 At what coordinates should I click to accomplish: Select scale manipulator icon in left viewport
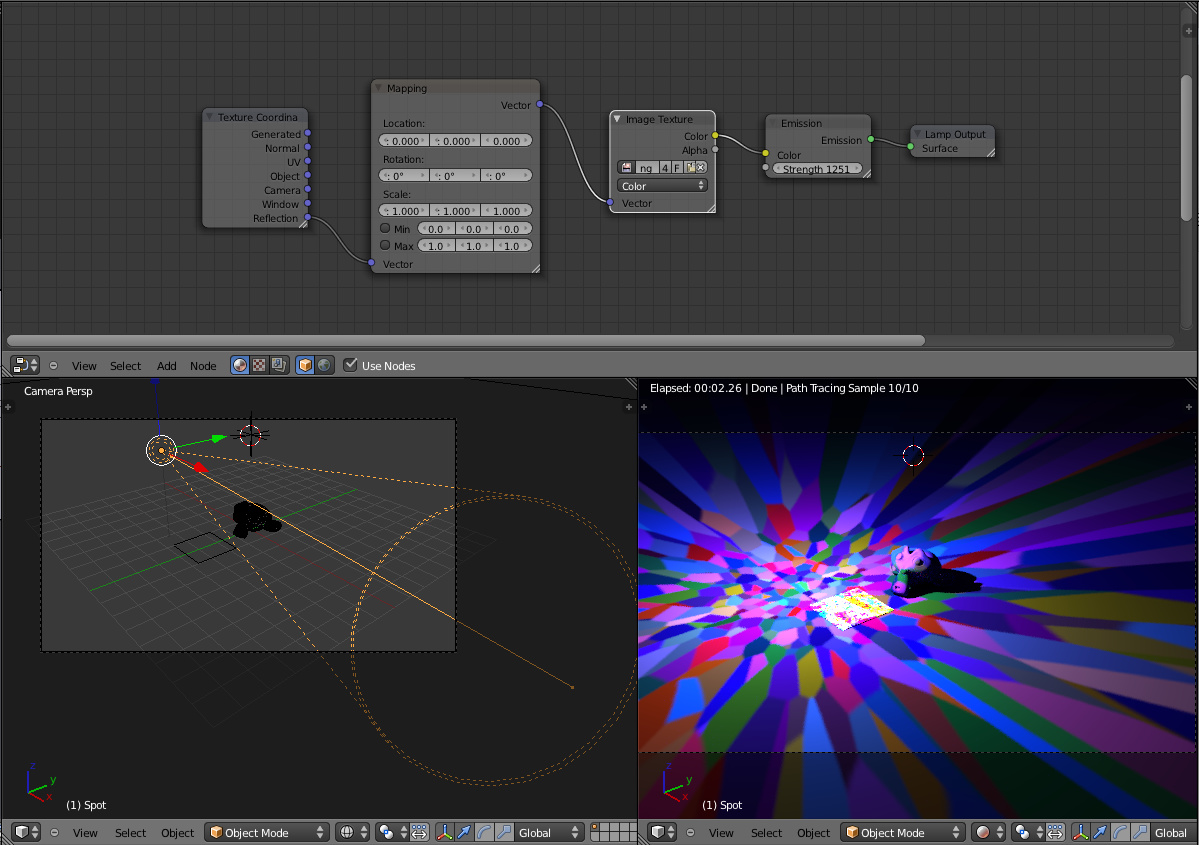click(x=504, y=833)
